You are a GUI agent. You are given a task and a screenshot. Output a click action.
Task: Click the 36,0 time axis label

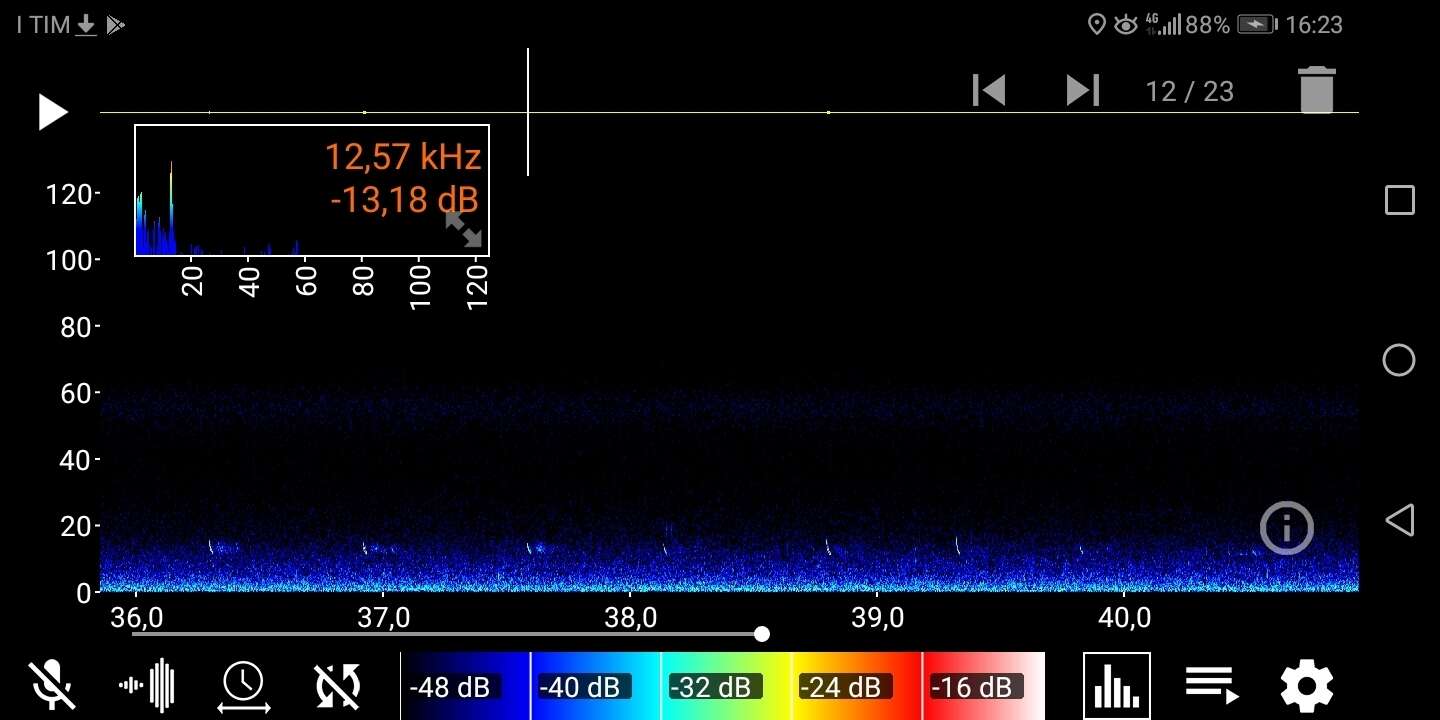pyautogui.click(x=137, y=617)
